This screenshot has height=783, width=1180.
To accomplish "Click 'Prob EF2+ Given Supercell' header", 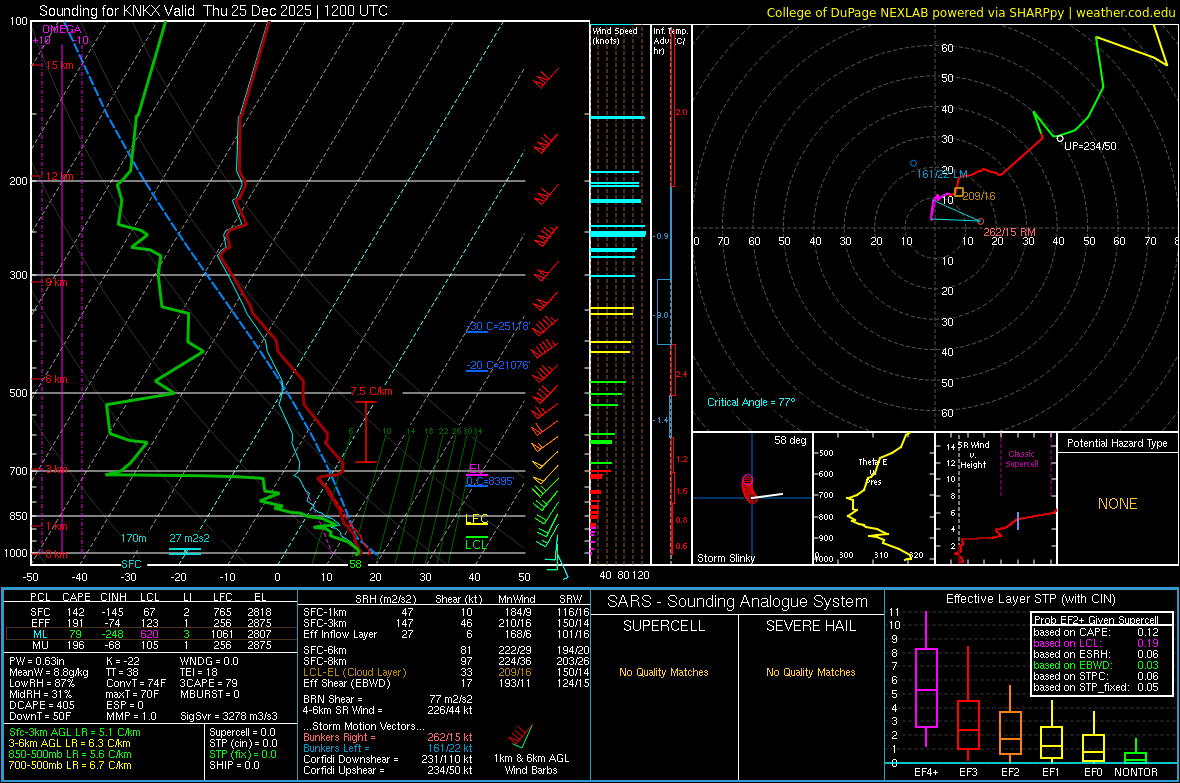I will (x=1096, y=620).
